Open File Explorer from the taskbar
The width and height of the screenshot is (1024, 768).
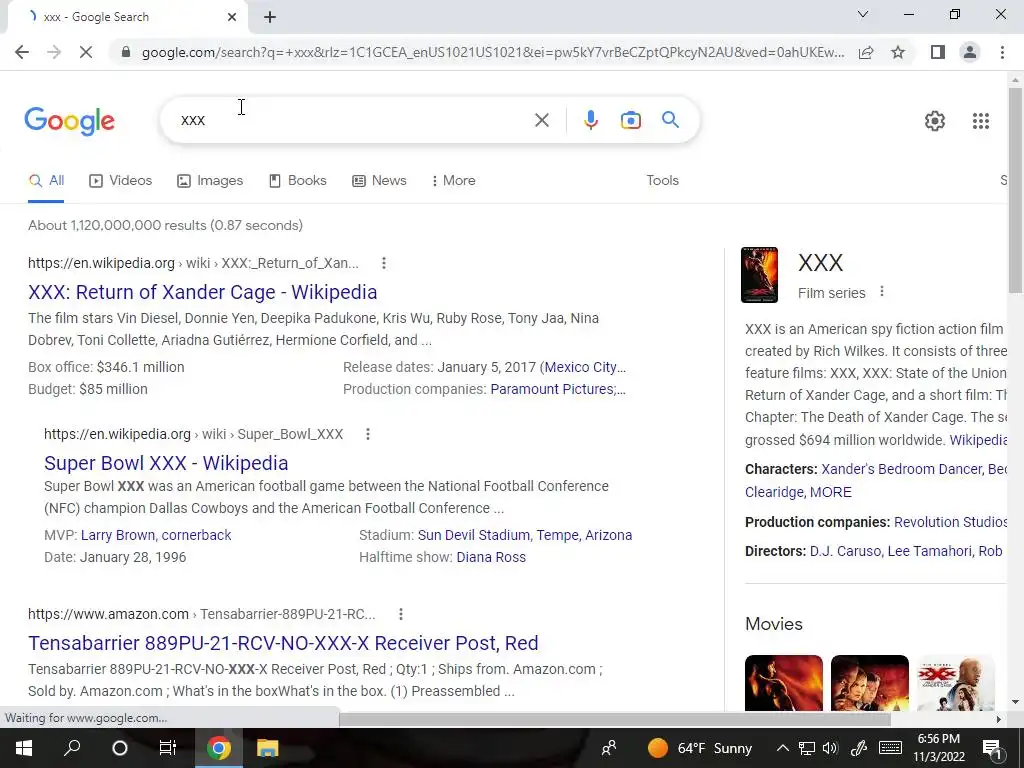pos(267,748)
